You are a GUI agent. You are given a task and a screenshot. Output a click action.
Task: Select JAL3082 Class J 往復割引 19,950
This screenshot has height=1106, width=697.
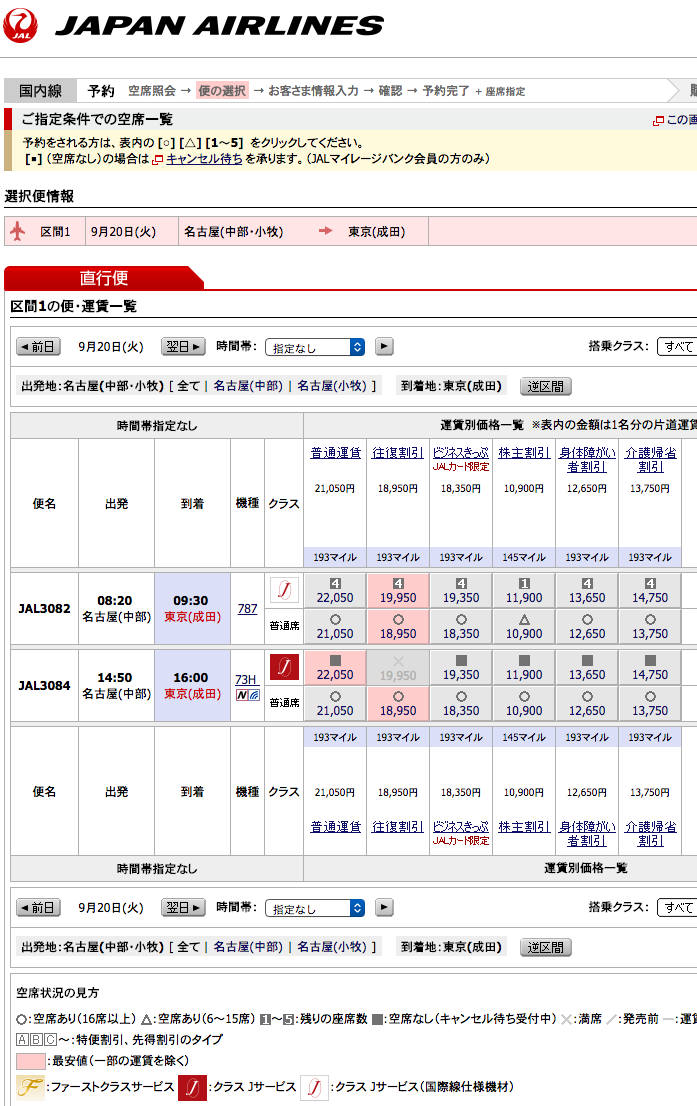[398, 591]
